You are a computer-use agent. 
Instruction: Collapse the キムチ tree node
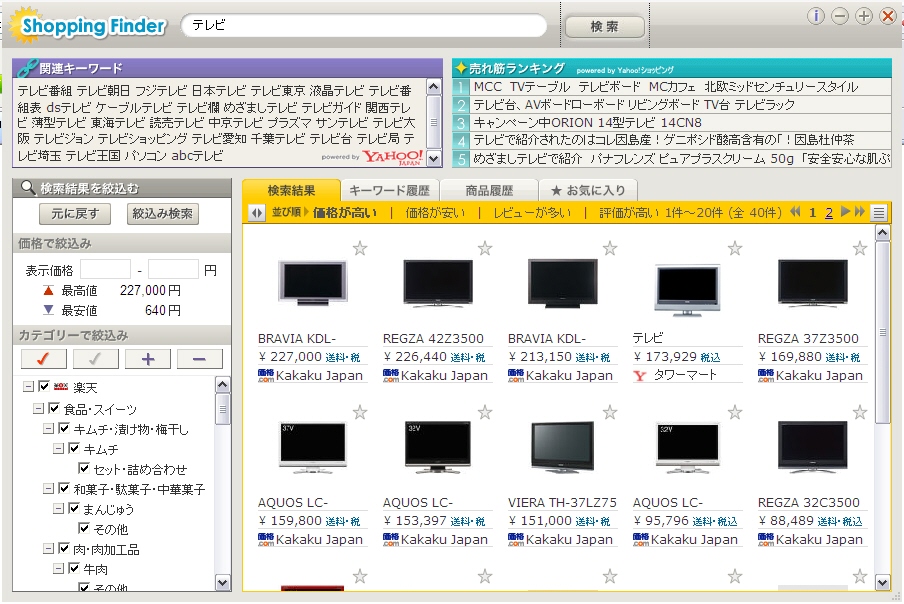58,448
